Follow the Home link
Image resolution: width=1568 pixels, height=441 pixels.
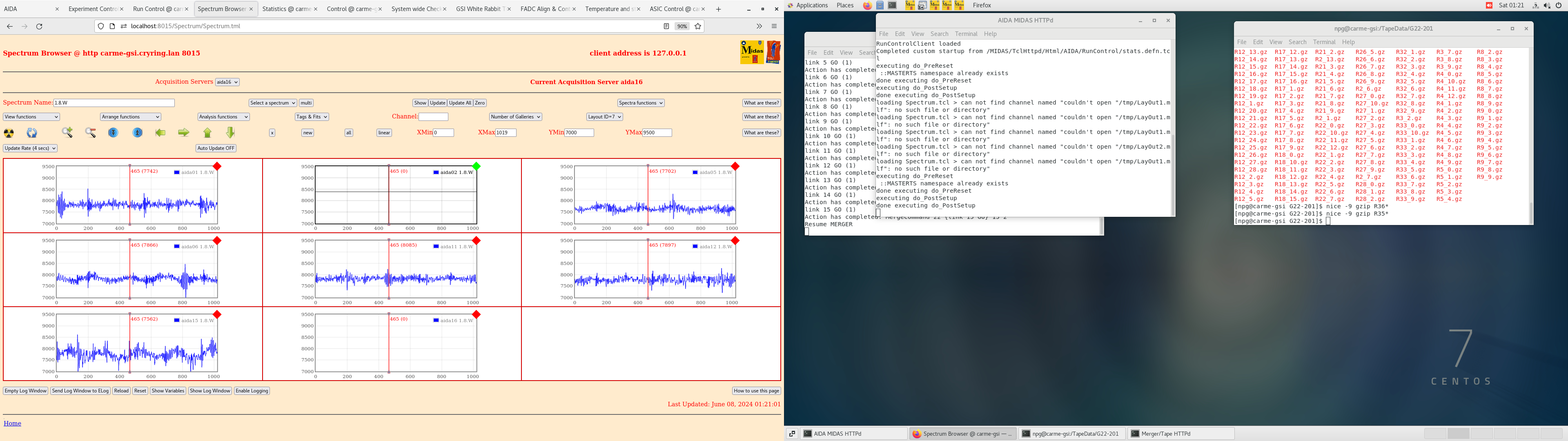point(12,423)
